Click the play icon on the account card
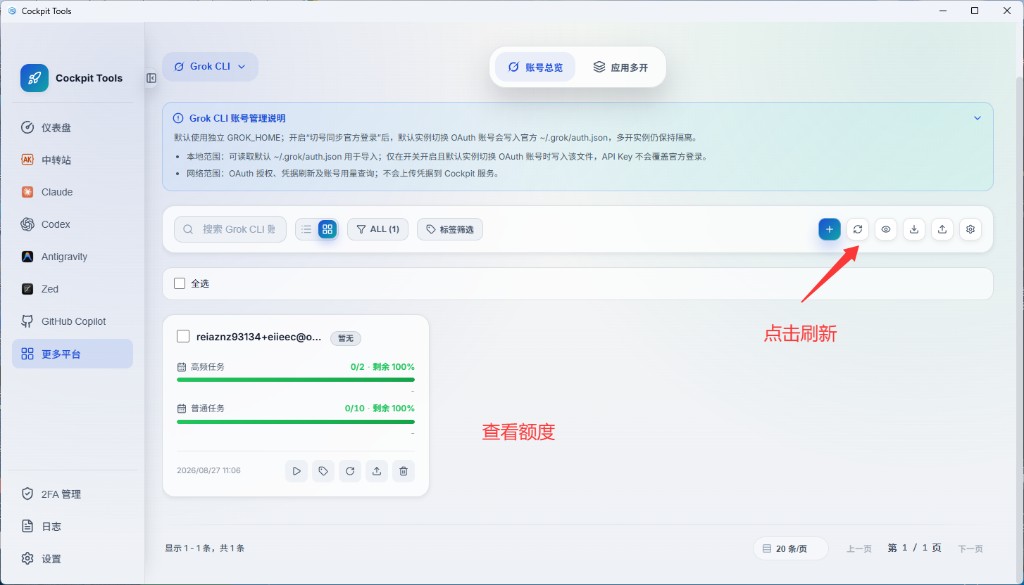 coord(296,471)
